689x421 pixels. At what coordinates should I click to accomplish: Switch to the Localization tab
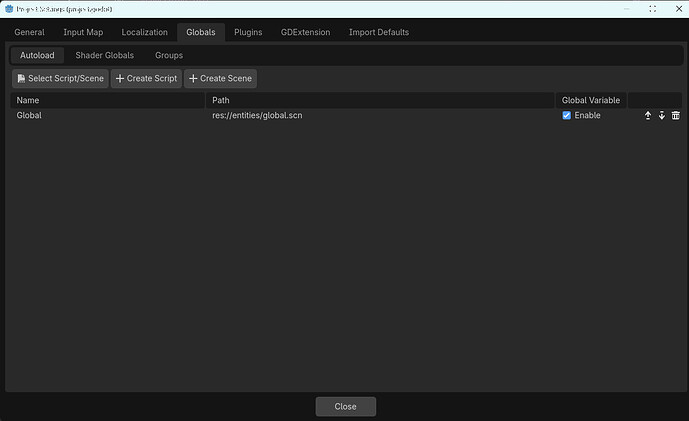[x=145, y=32]
